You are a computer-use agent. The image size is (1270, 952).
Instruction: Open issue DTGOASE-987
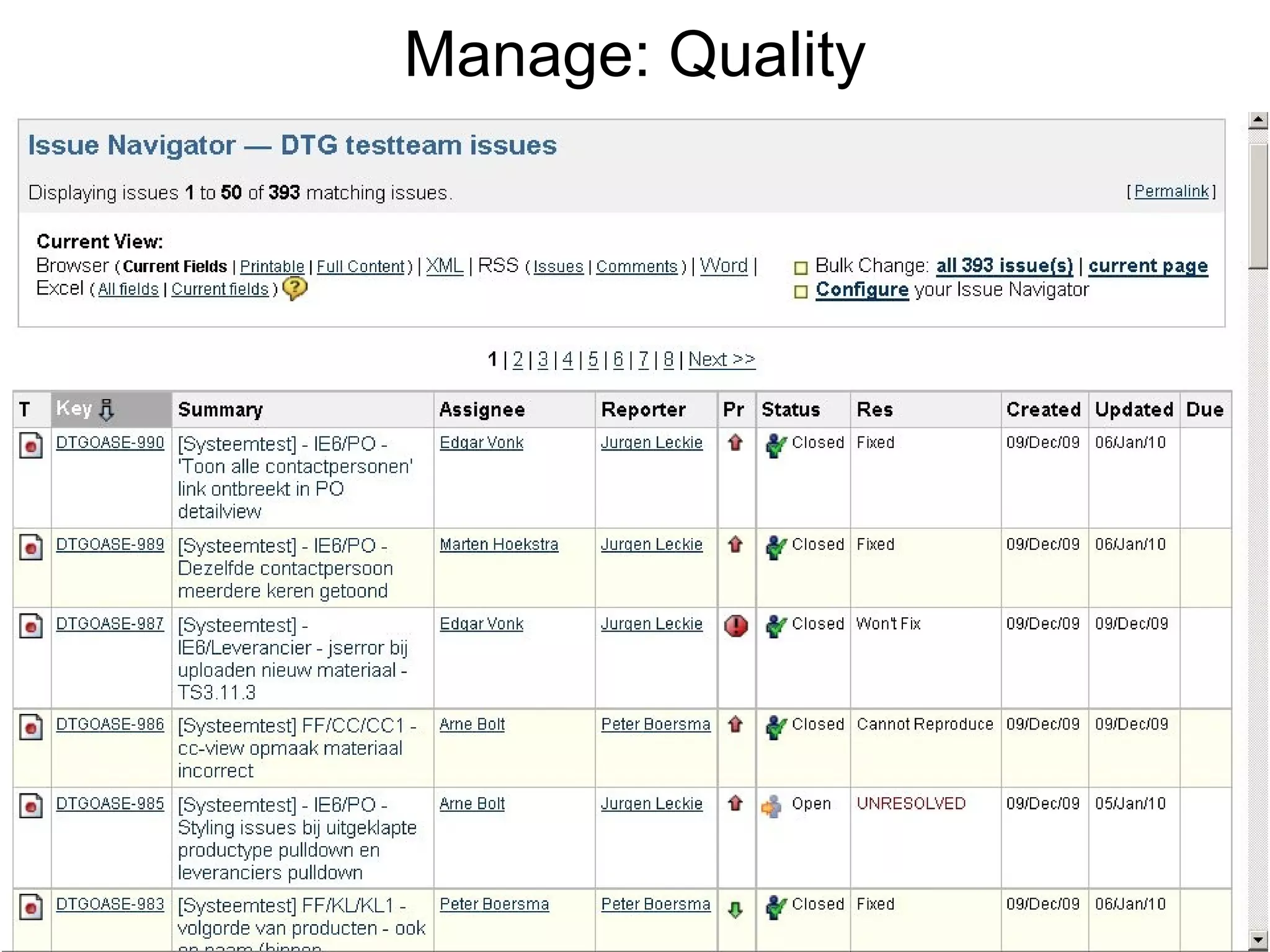pyautogui.click(x=110, y=624)
